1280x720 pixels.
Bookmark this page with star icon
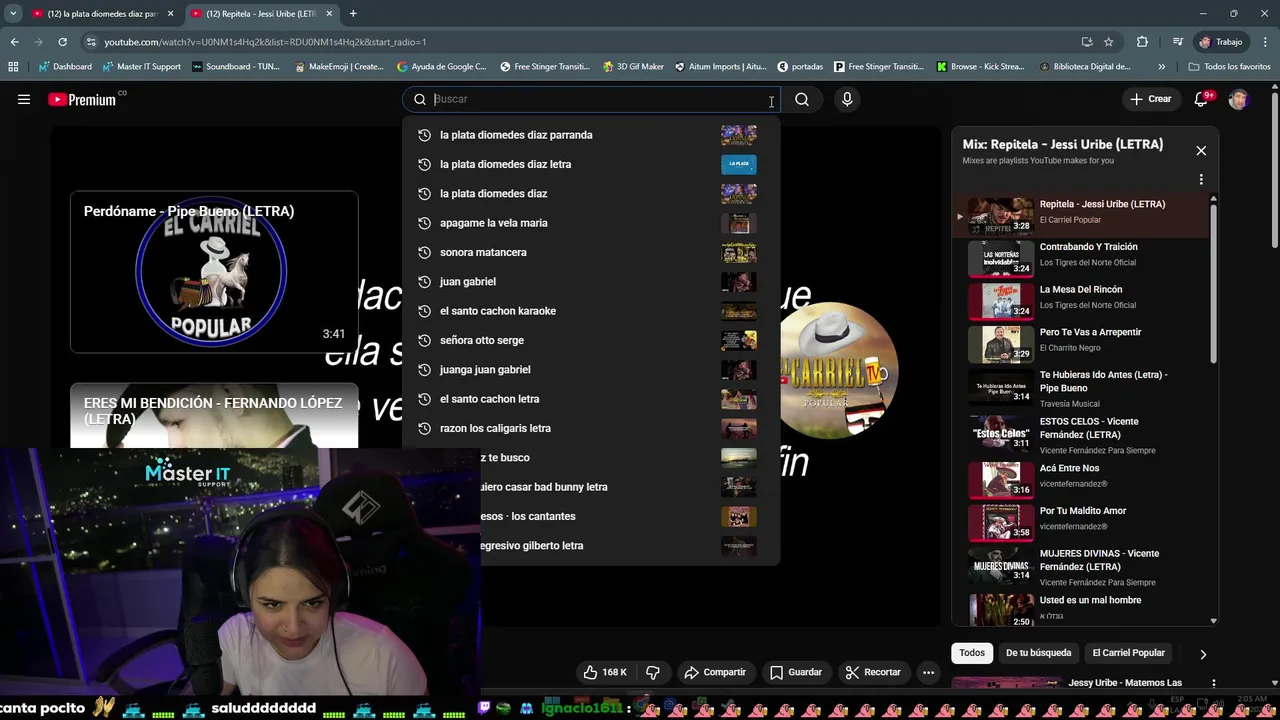click(1109, 42)
